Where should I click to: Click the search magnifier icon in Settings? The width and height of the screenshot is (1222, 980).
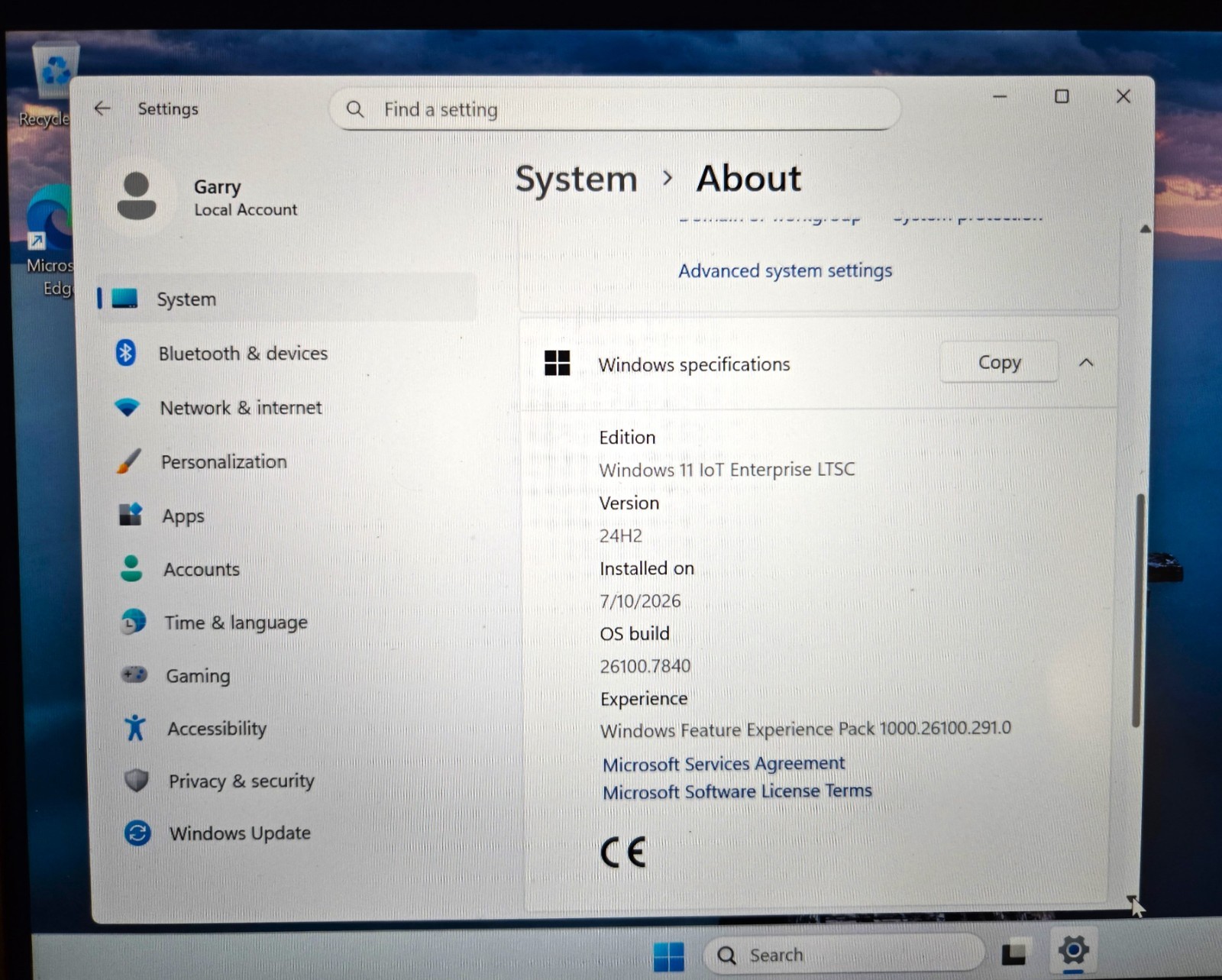click(355, 109)
